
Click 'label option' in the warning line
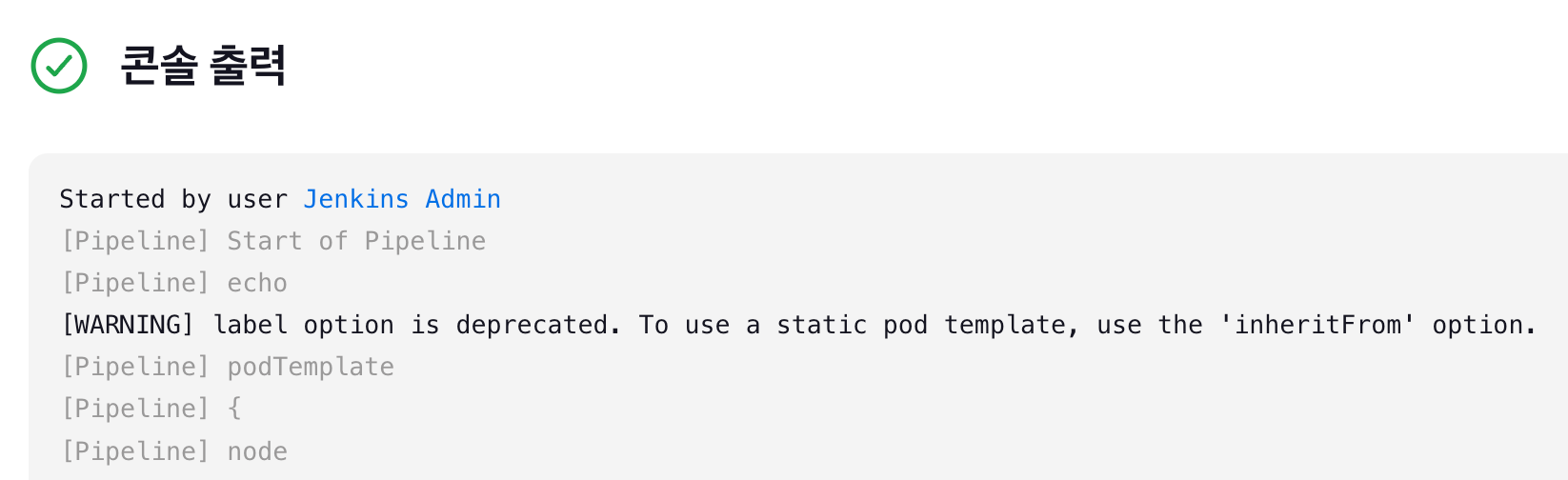(303, 325)
